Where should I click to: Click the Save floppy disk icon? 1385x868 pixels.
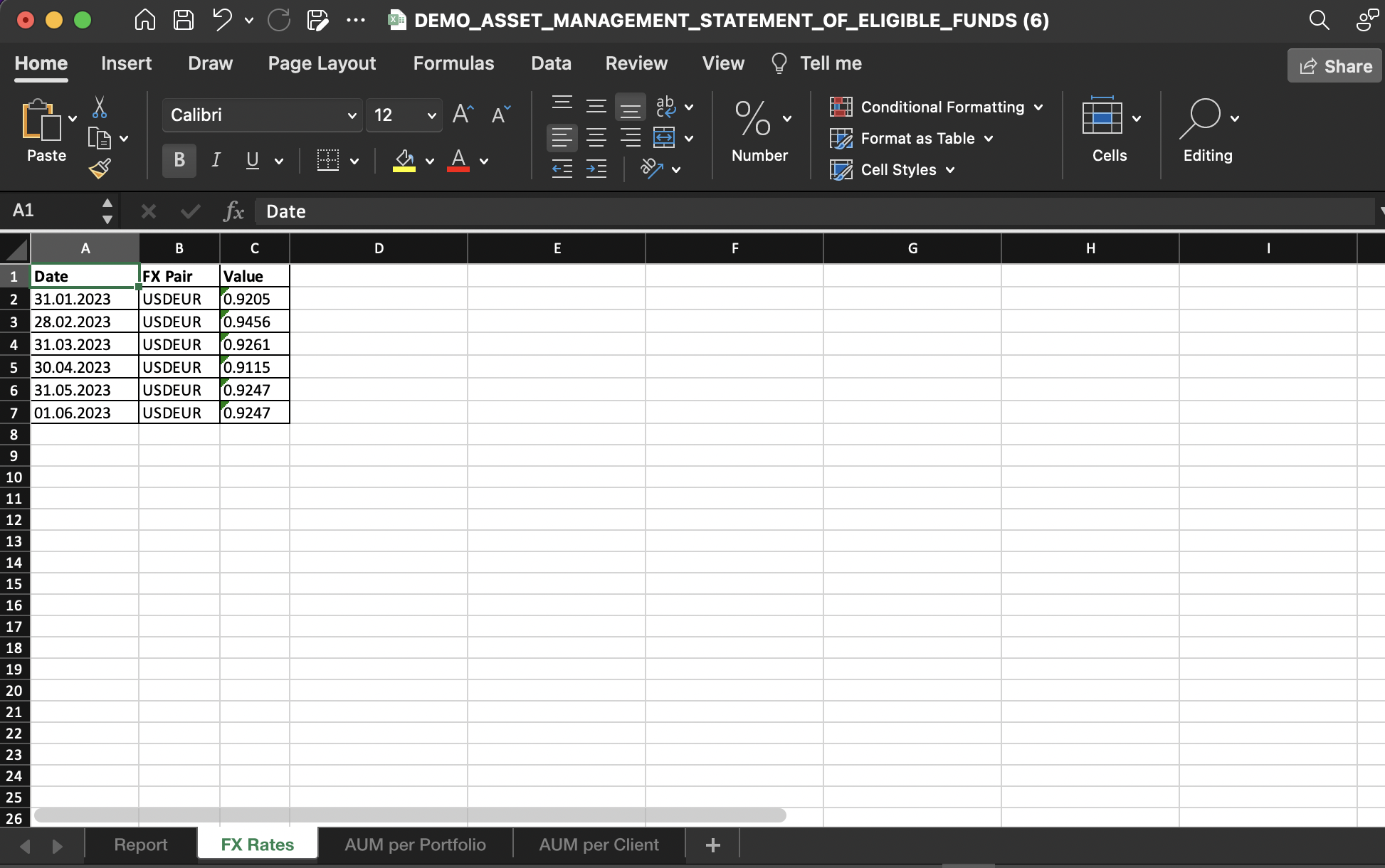click(x=184, y=20)
